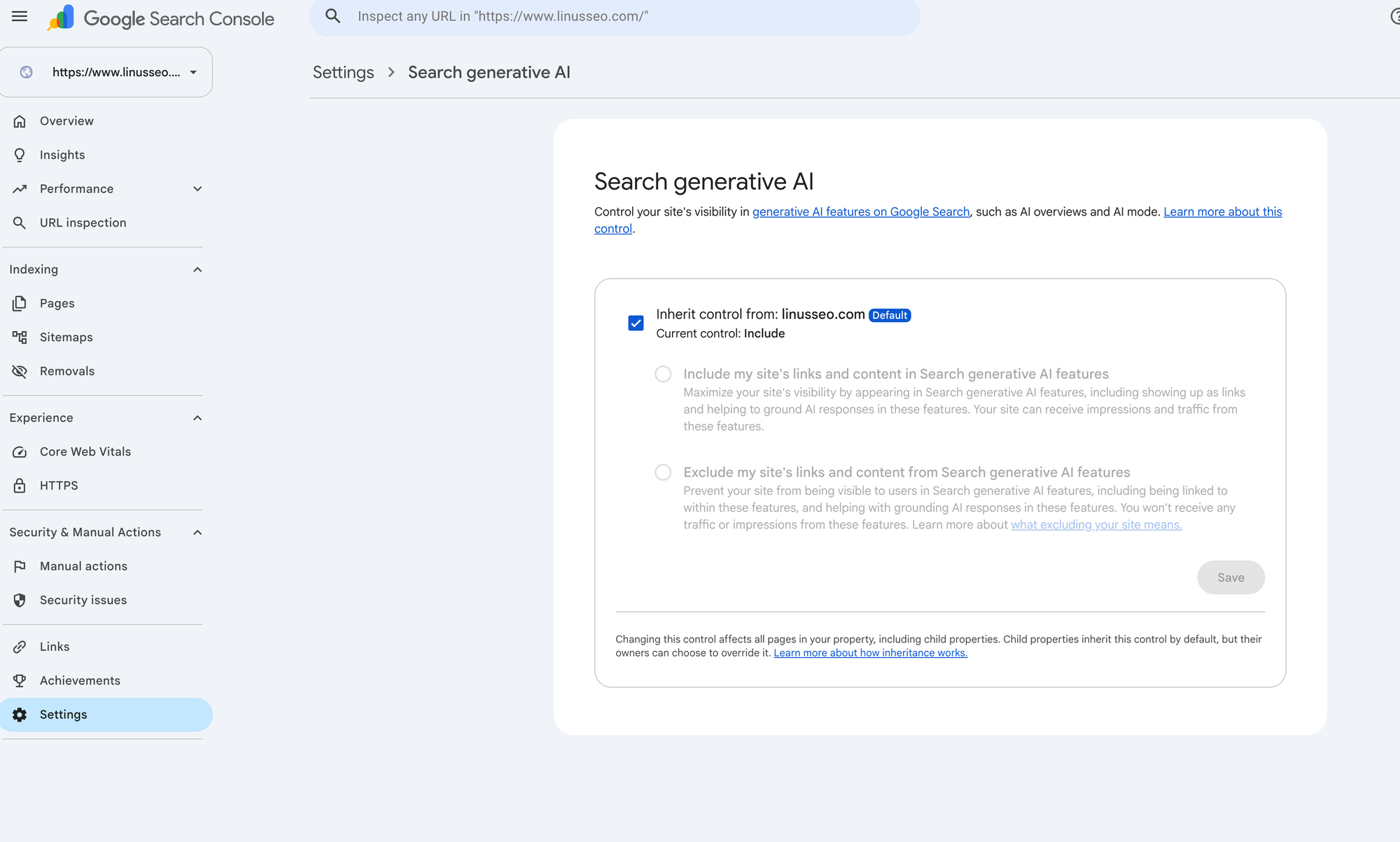
Task: Click the Performance trend arrow icon
Action: (20, 189)
